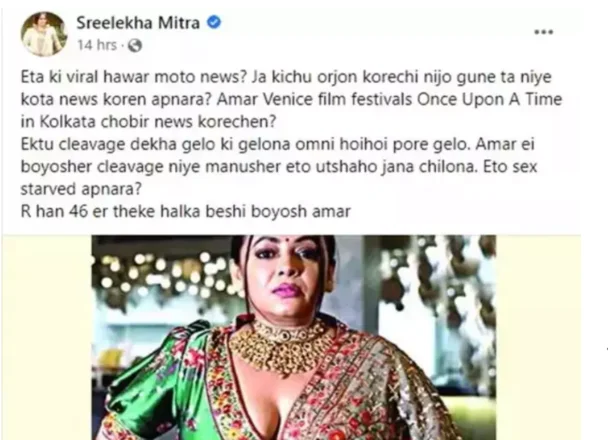Click the line "in Kolkata chobir news korechen?"

coord(148,122)
